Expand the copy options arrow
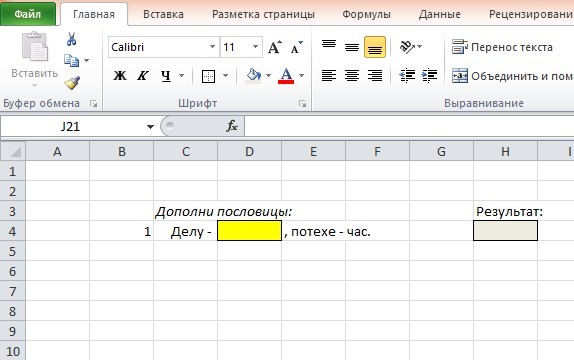The width and height of the screenshot is (574, 360). 86,61
